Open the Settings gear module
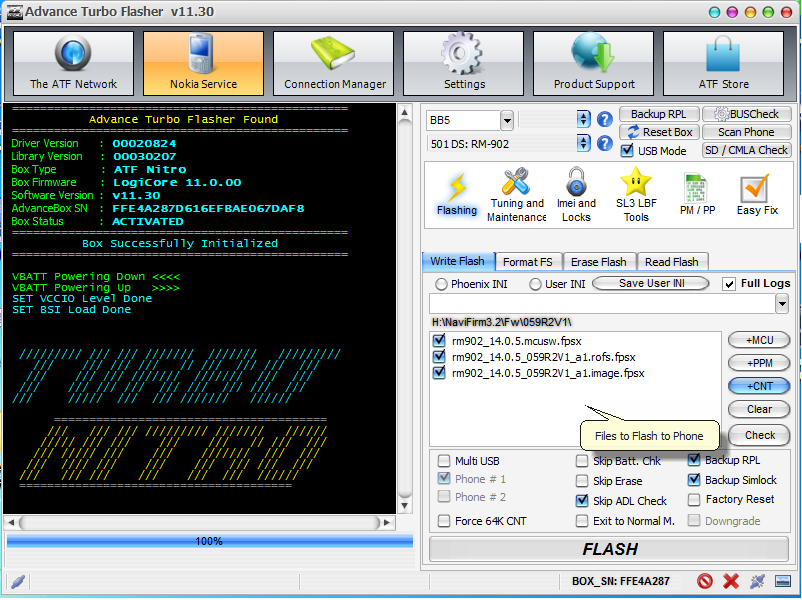 (463, 63)
